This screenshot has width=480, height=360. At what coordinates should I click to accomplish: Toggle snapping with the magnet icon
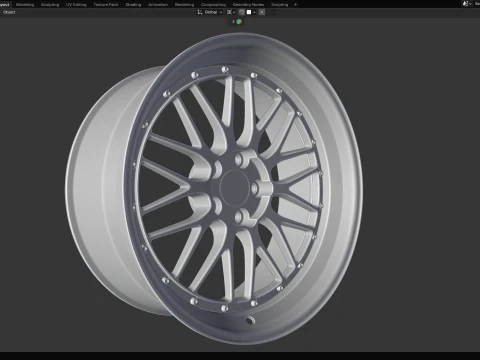[242, 12]
